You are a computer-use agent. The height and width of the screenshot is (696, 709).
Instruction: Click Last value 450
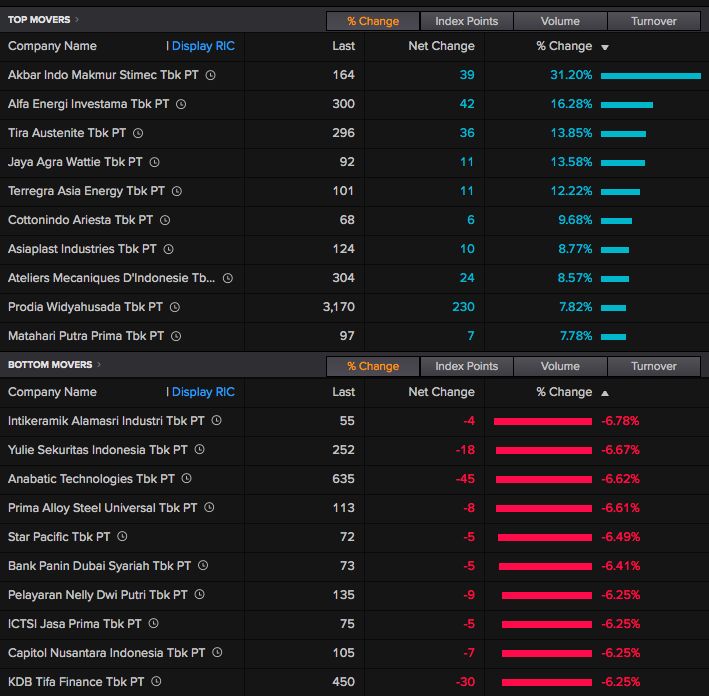coord(343,682)
